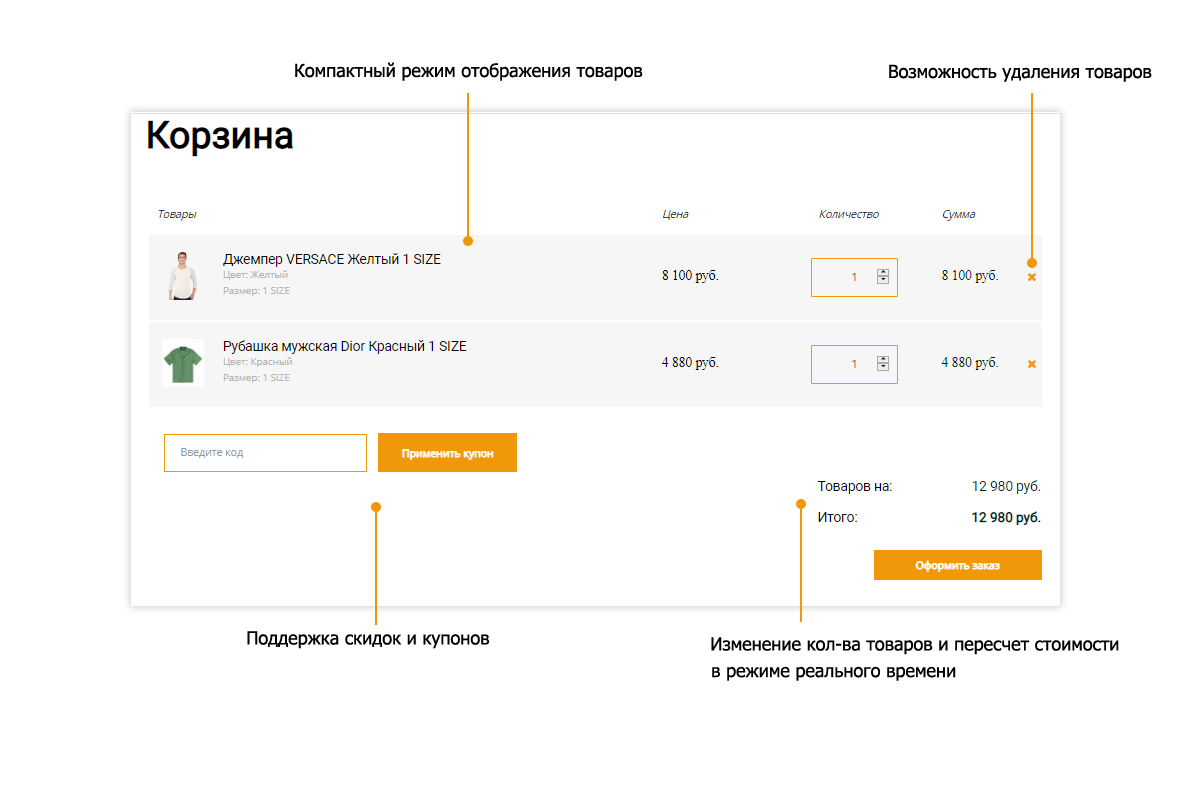Image resolution: width=1200 pixels, height=800 pixels.
Task: Click the Количество column header
Action: pos(848,214)
